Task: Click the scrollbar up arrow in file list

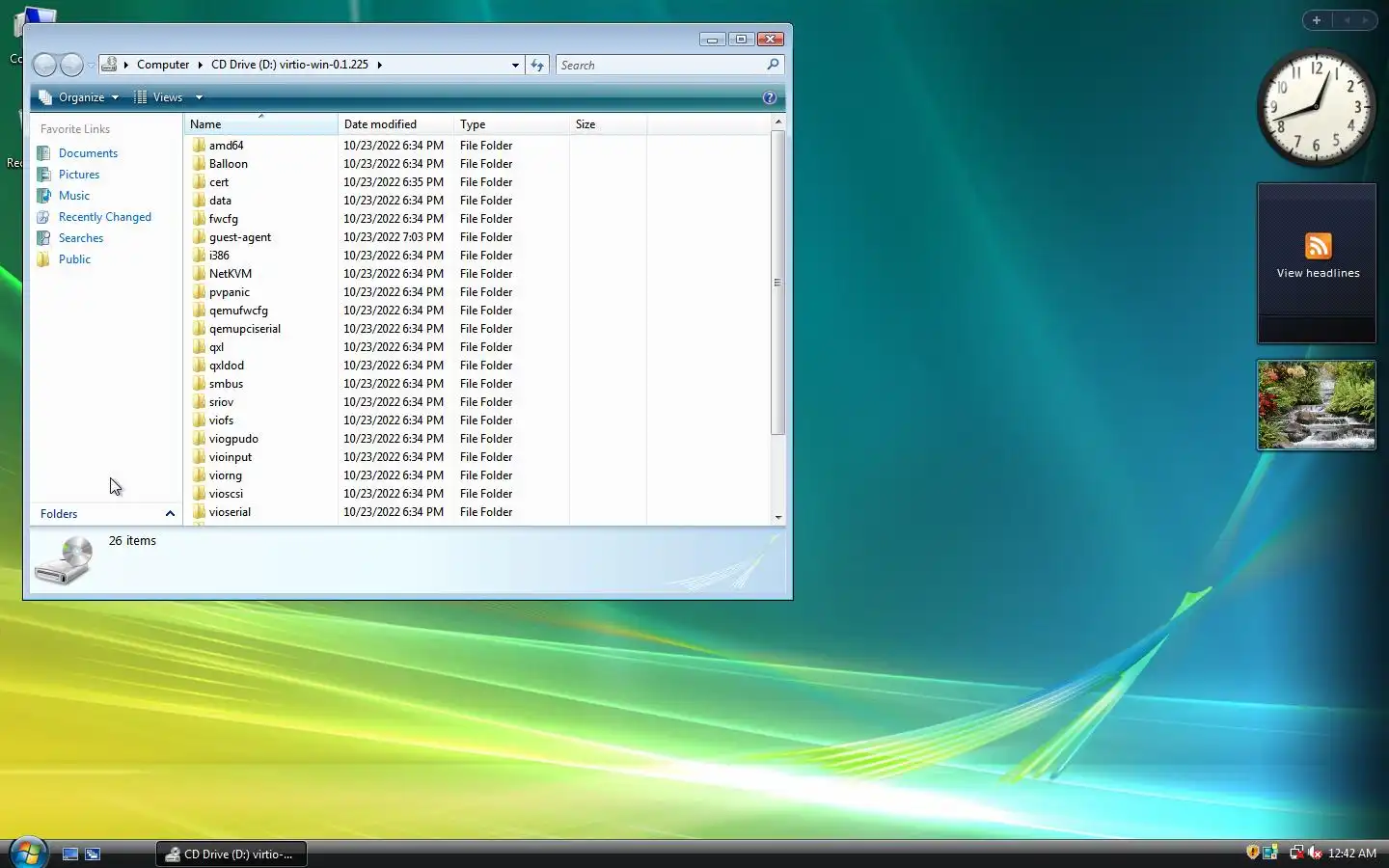Action: (x=777, y=122)
